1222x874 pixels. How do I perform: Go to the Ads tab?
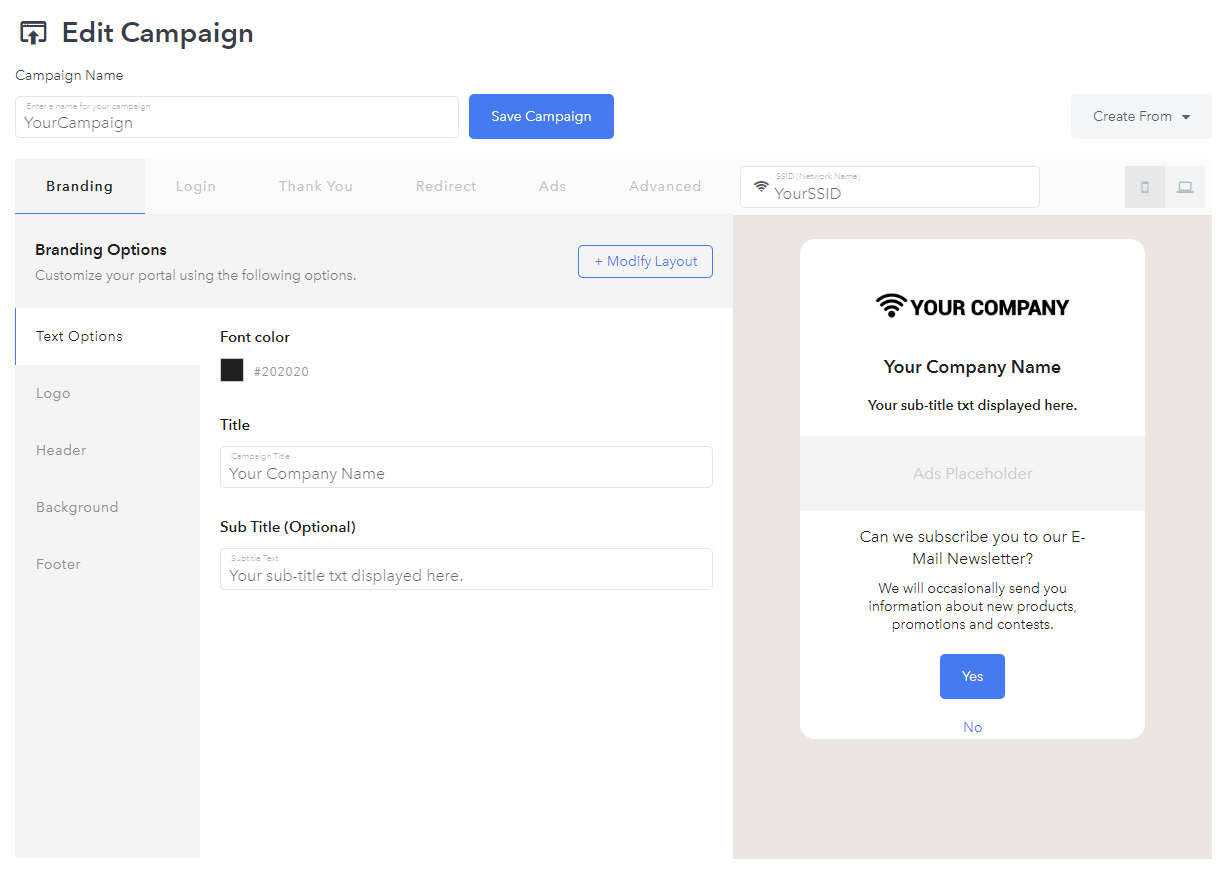(552, 186)
